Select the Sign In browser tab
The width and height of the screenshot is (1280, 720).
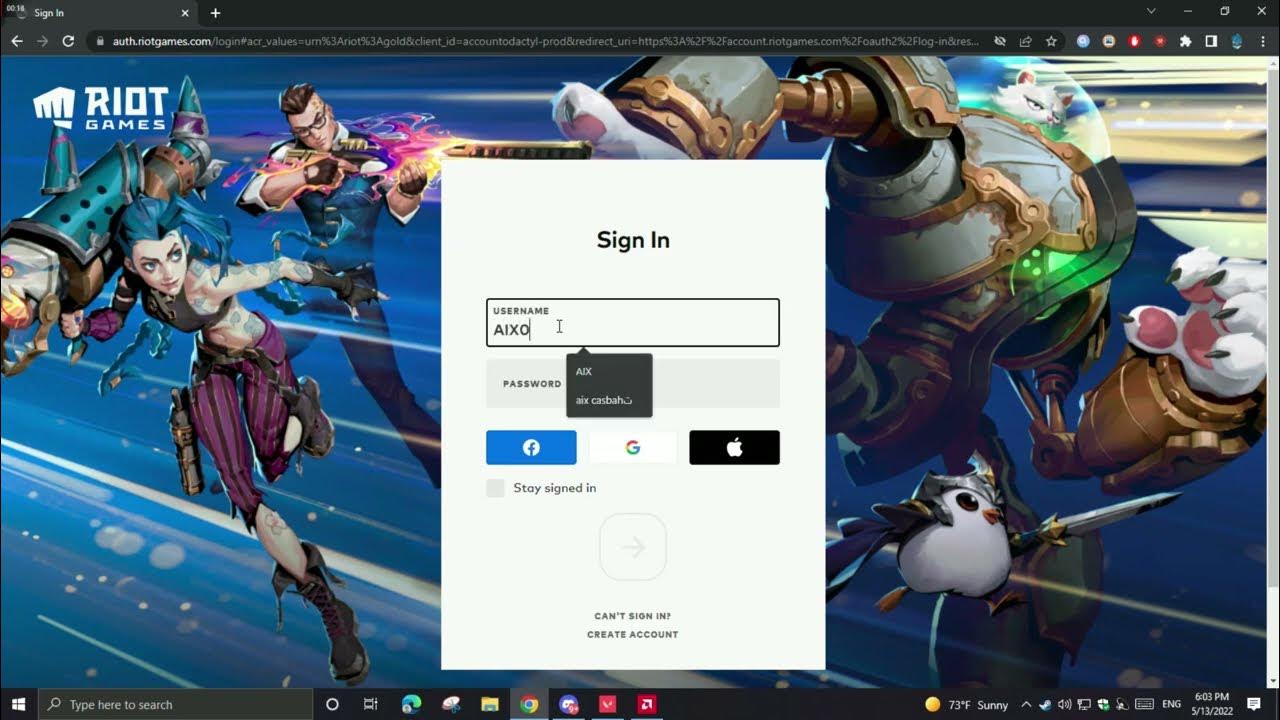(100, 13)
